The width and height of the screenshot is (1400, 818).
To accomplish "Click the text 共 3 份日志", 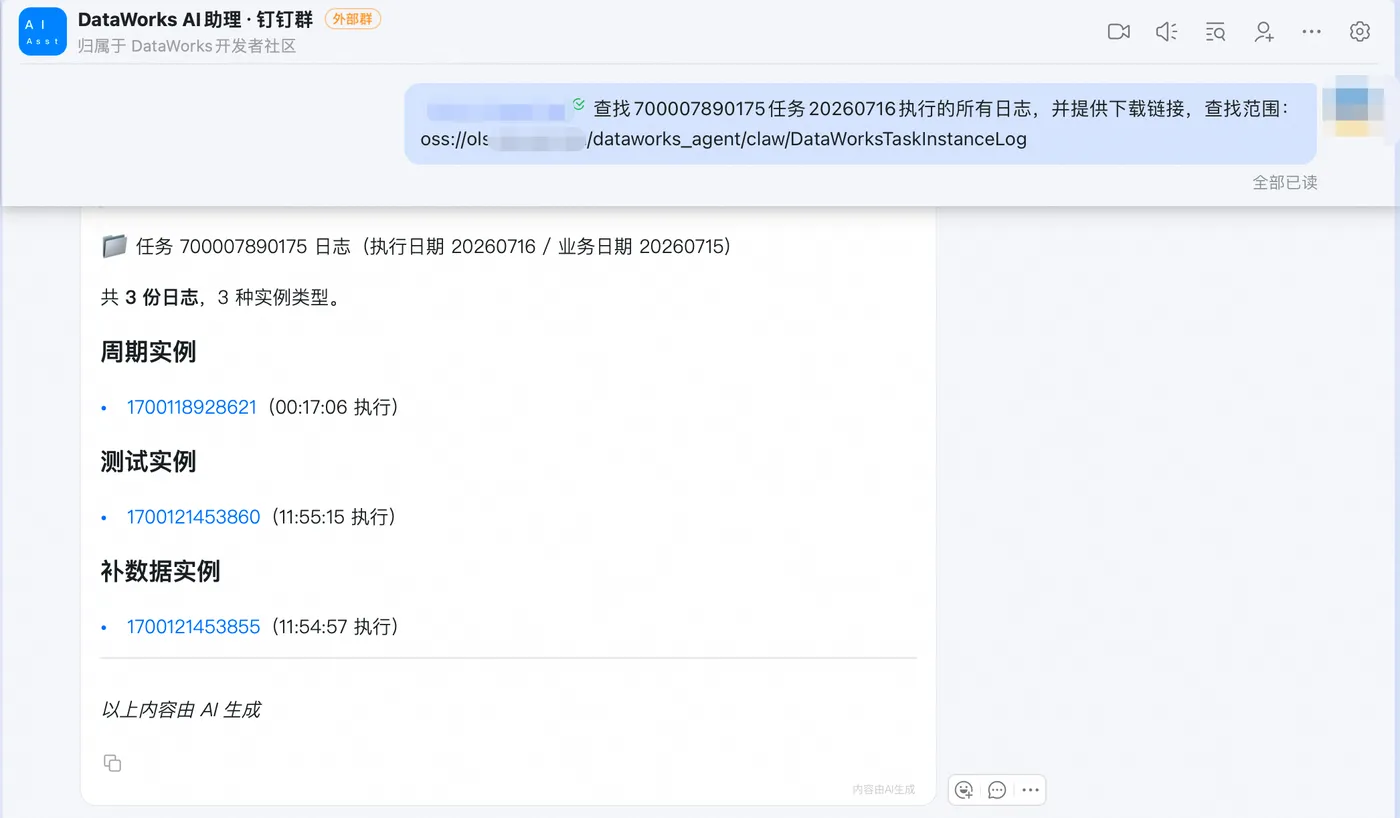I will tap(149, 298).
